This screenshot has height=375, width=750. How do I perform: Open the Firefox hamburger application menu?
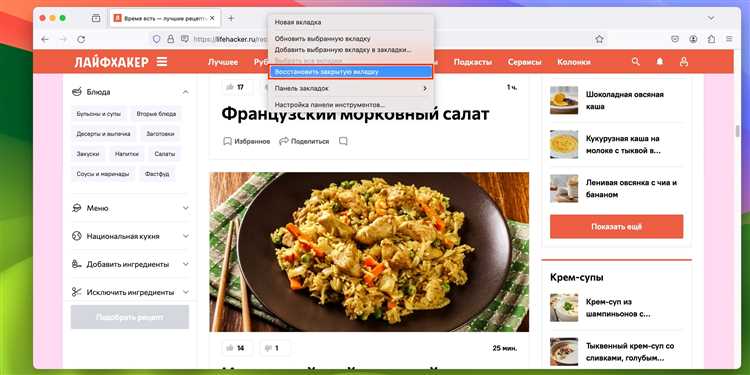coord(729,39)
